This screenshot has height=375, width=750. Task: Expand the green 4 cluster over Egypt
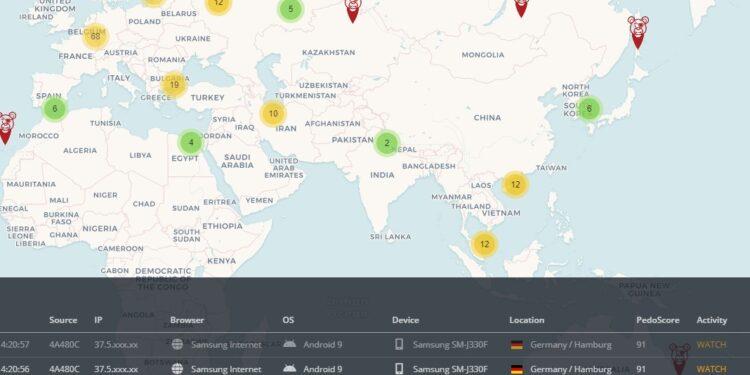(x=191, y=142)
